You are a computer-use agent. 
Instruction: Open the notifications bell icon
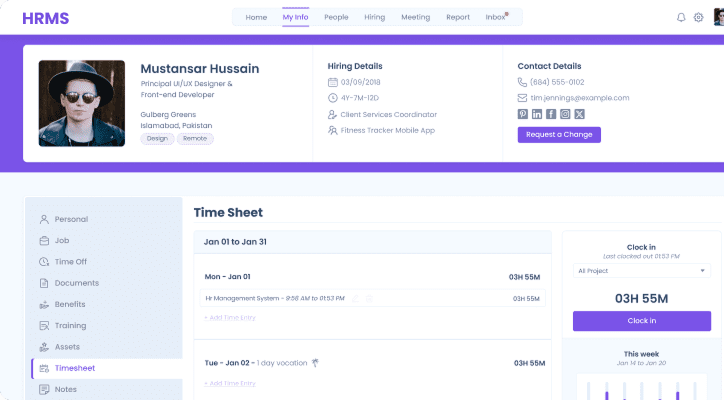coord(681,17)
